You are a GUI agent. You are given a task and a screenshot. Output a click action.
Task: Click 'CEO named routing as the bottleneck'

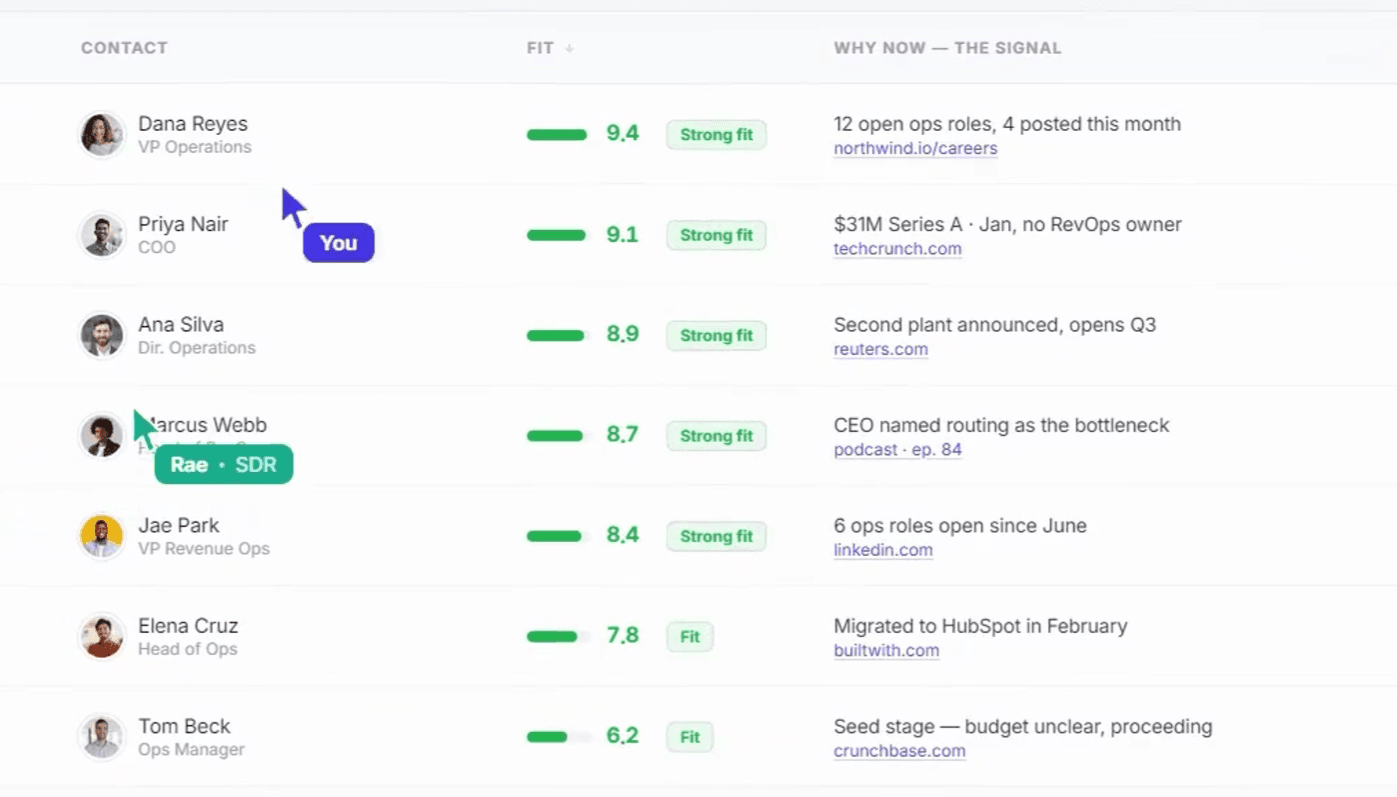click(x=1001, y=425)
